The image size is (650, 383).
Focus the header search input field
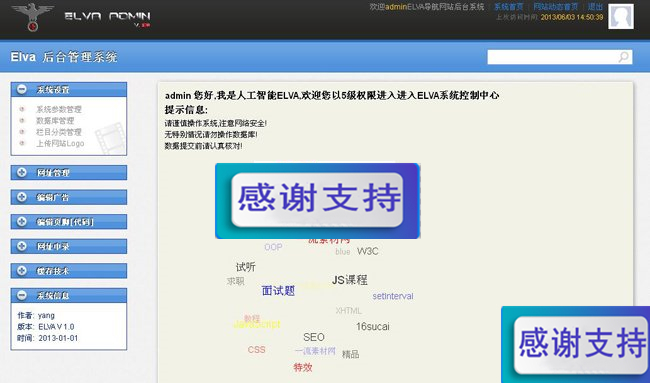click(x=553, y=57)
